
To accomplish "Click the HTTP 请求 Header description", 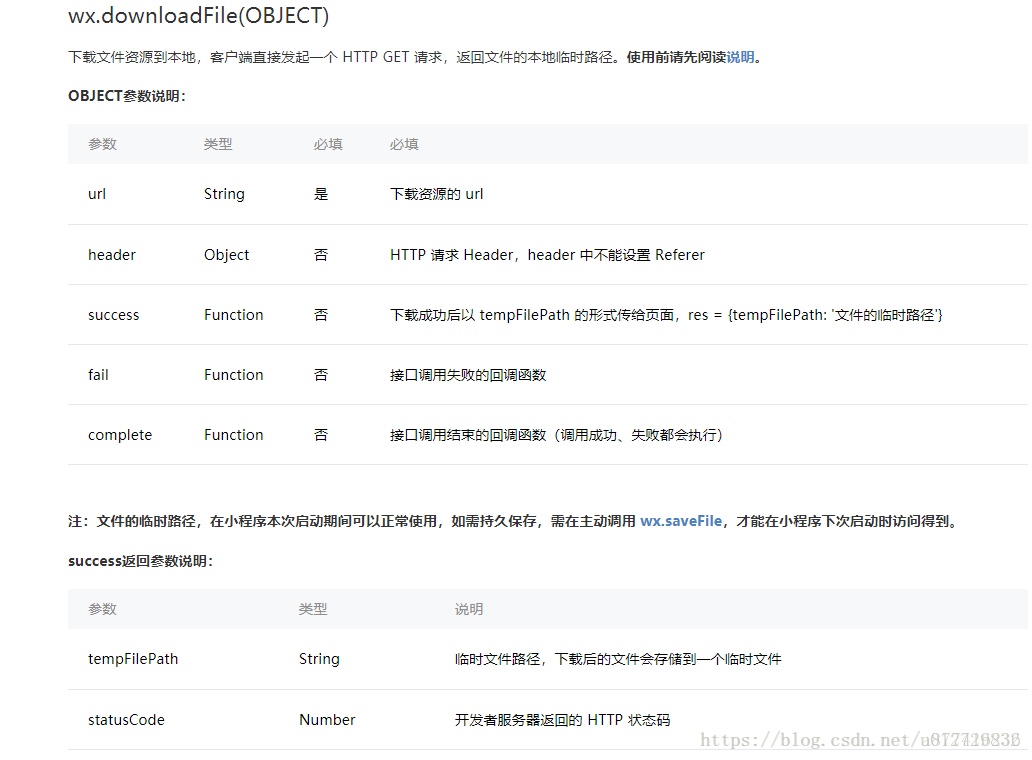I will click(547, 255).
